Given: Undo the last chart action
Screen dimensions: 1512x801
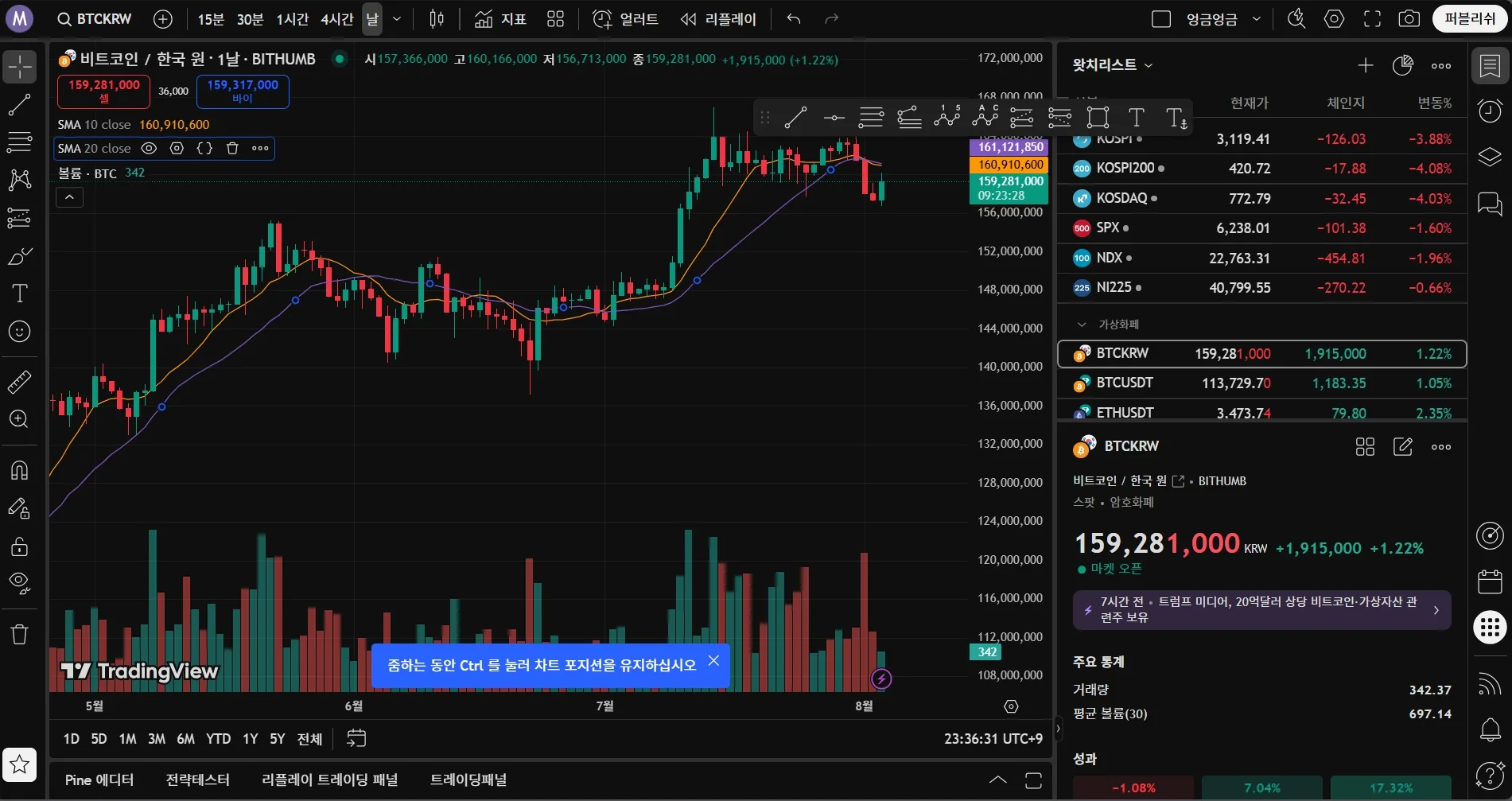Looking at the screenshot, I should [x=794, y=19].
